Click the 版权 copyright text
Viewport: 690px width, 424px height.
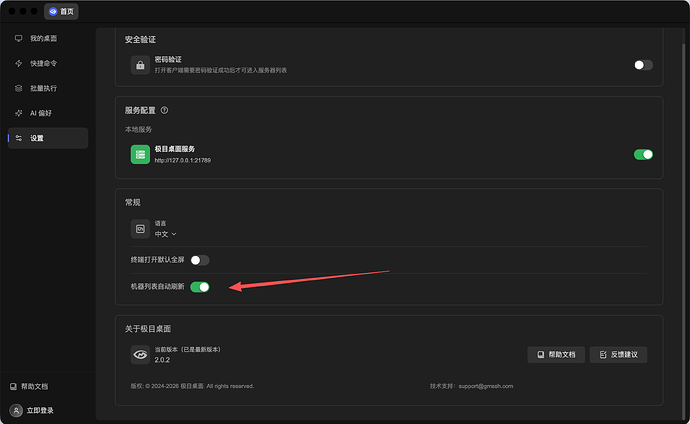click(x=192, y=386)
